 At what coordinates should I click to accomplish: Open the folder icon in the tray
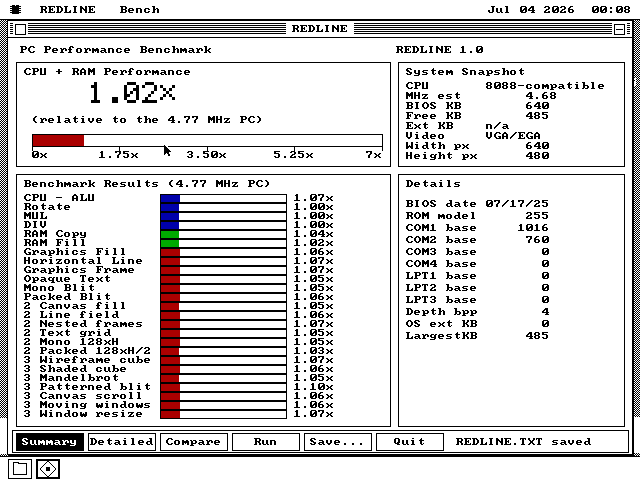pos(20,469)
